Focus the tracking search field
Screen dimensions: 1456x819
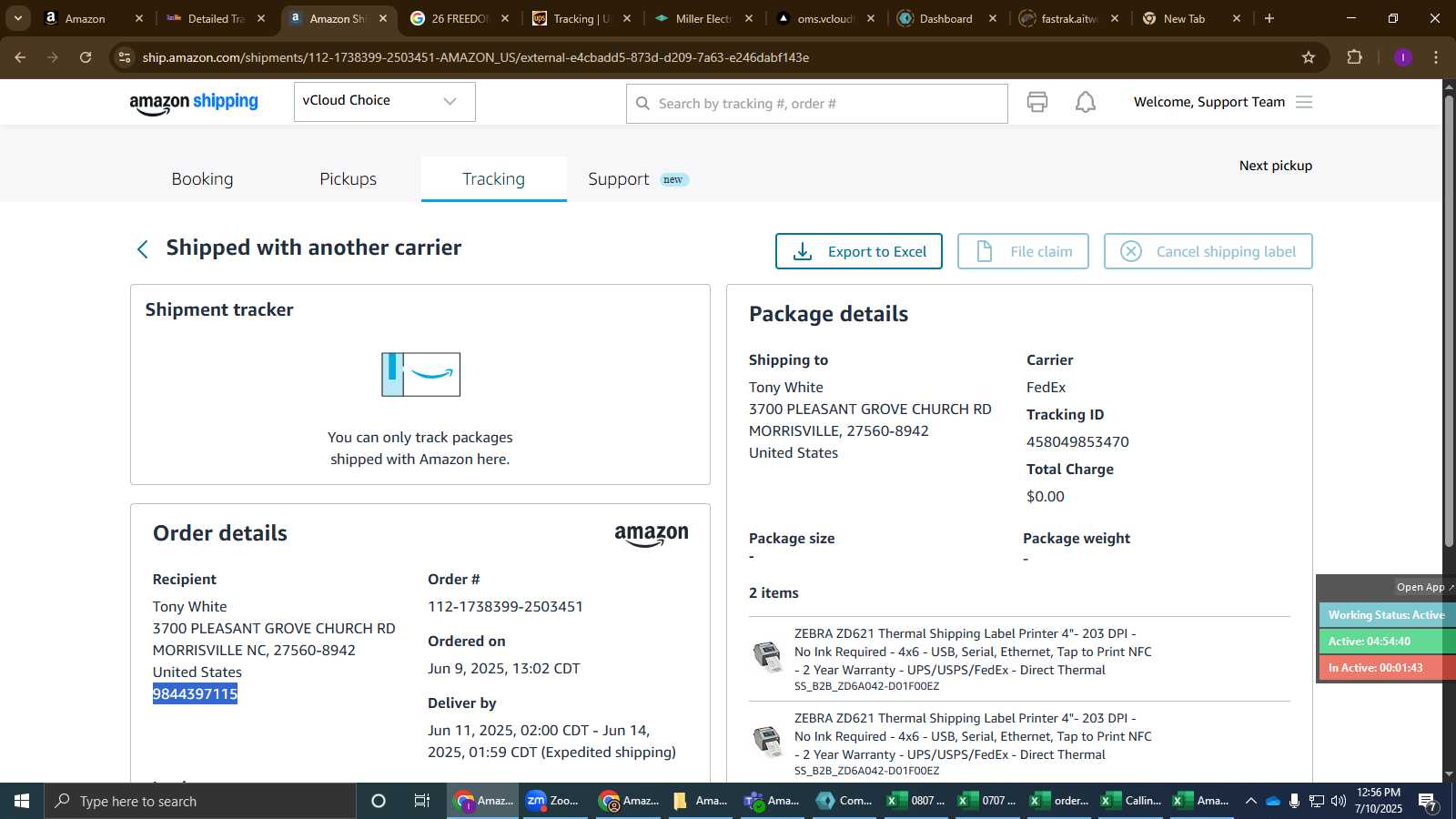tap(816, 104)
